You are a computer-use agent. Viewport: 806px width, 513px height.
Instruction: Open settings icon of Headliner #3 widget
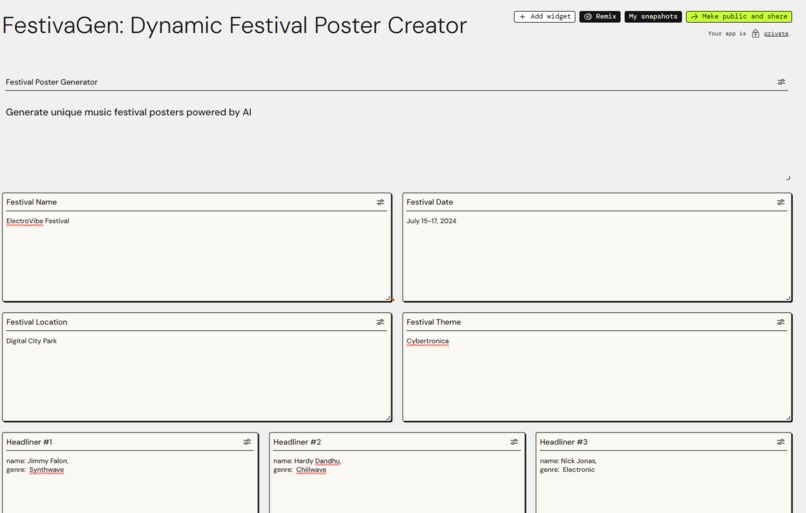pos(780,442)
